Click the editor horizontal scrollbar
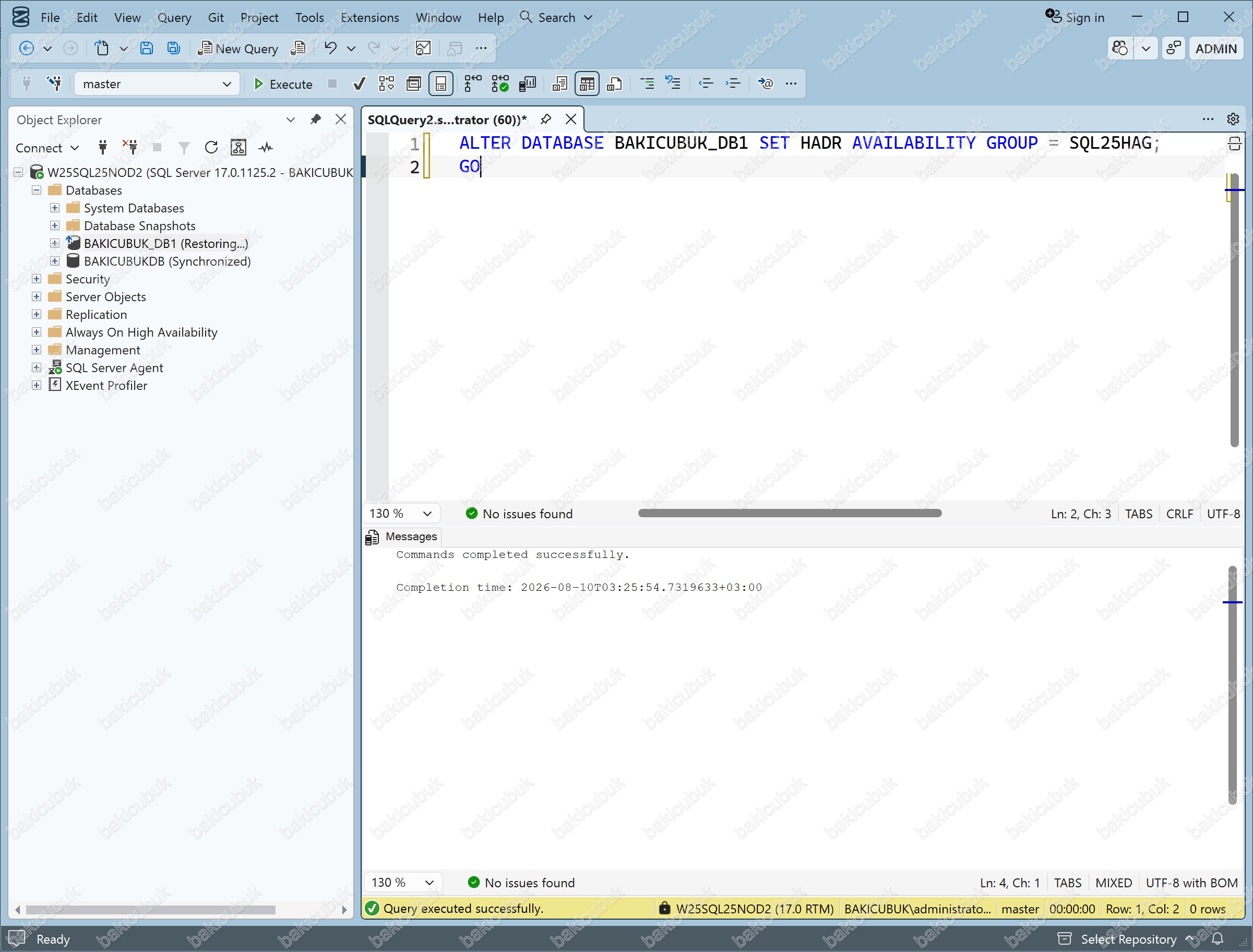This screenshot has height=952, width=1253. (790, 514)
